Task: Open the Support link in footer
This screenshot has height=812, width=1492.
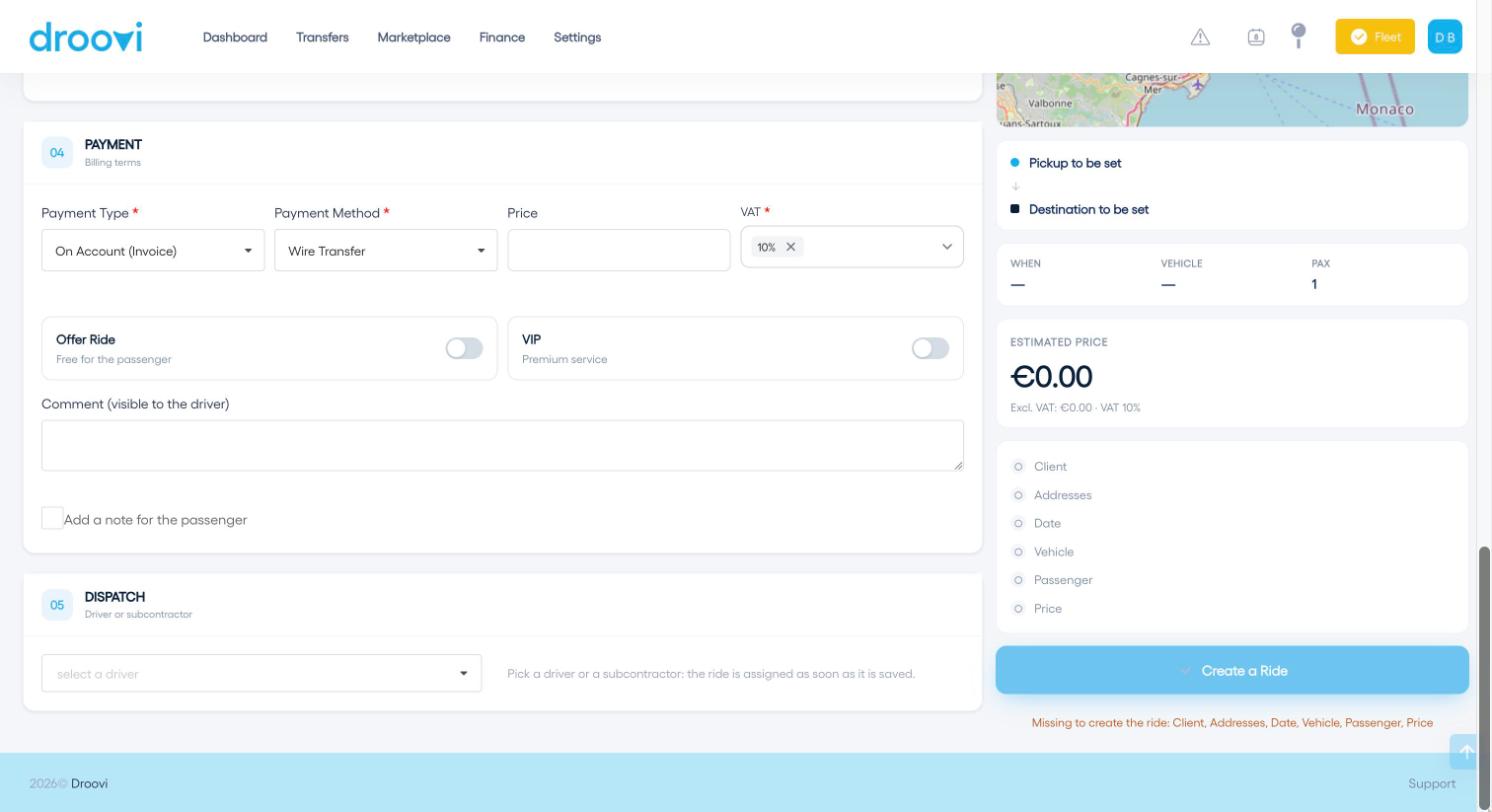Action: point(1431,783)
